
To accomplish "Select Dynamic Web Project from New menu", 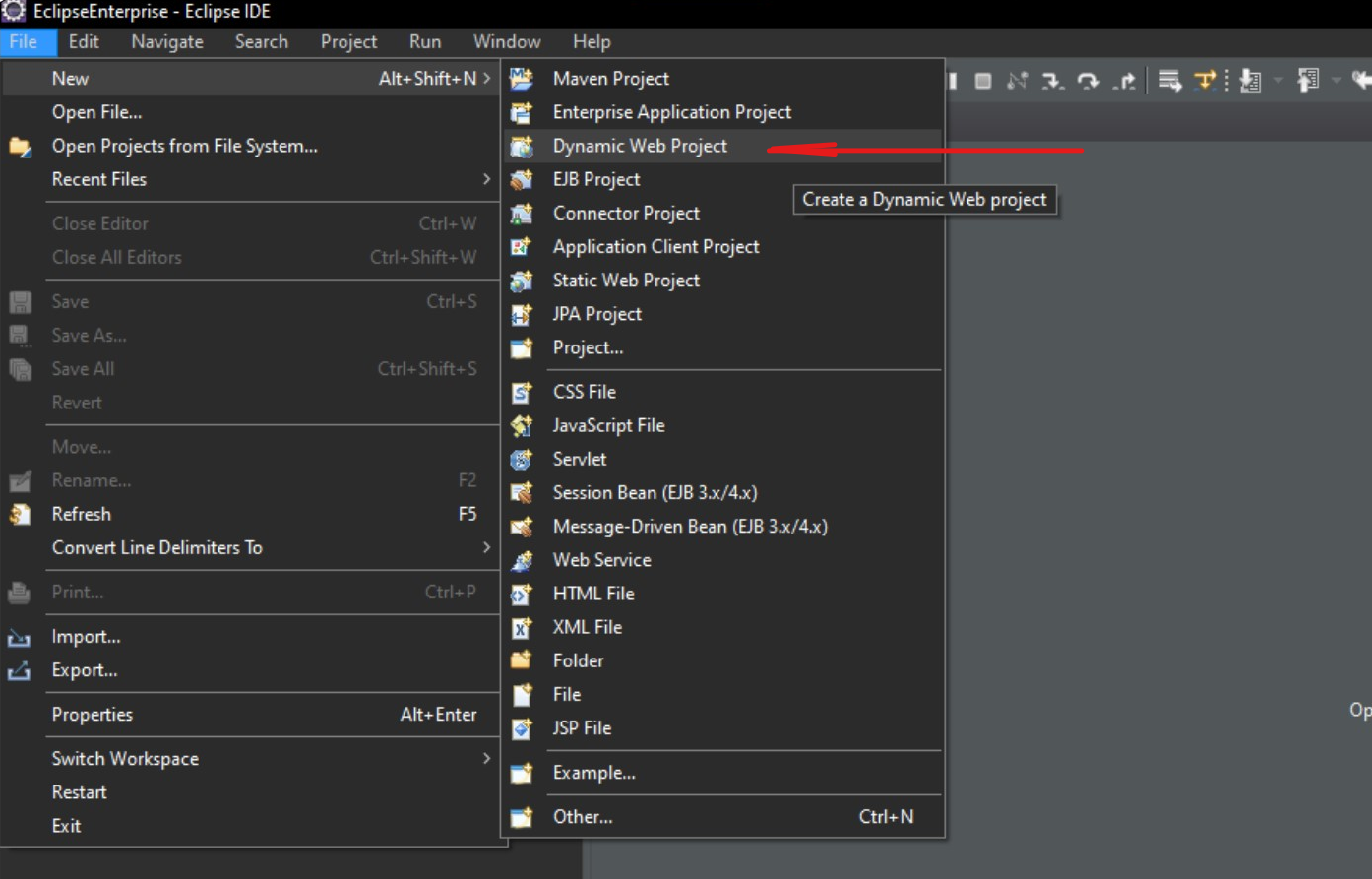I will [x=640, y=146].
